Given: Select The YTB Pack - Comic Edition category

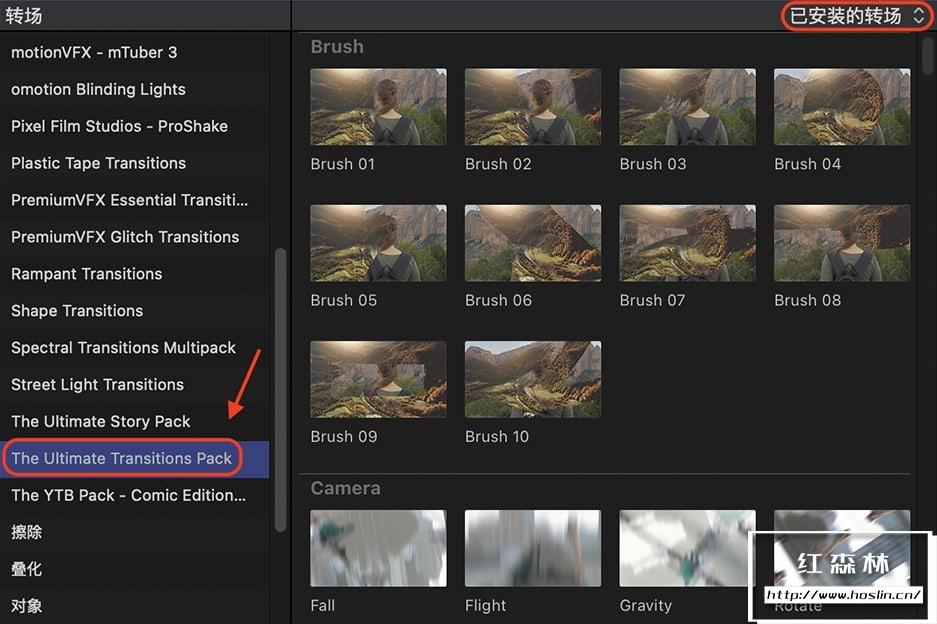Looking at the screenshot, I should pyautogui.click(x=134, y=495).
